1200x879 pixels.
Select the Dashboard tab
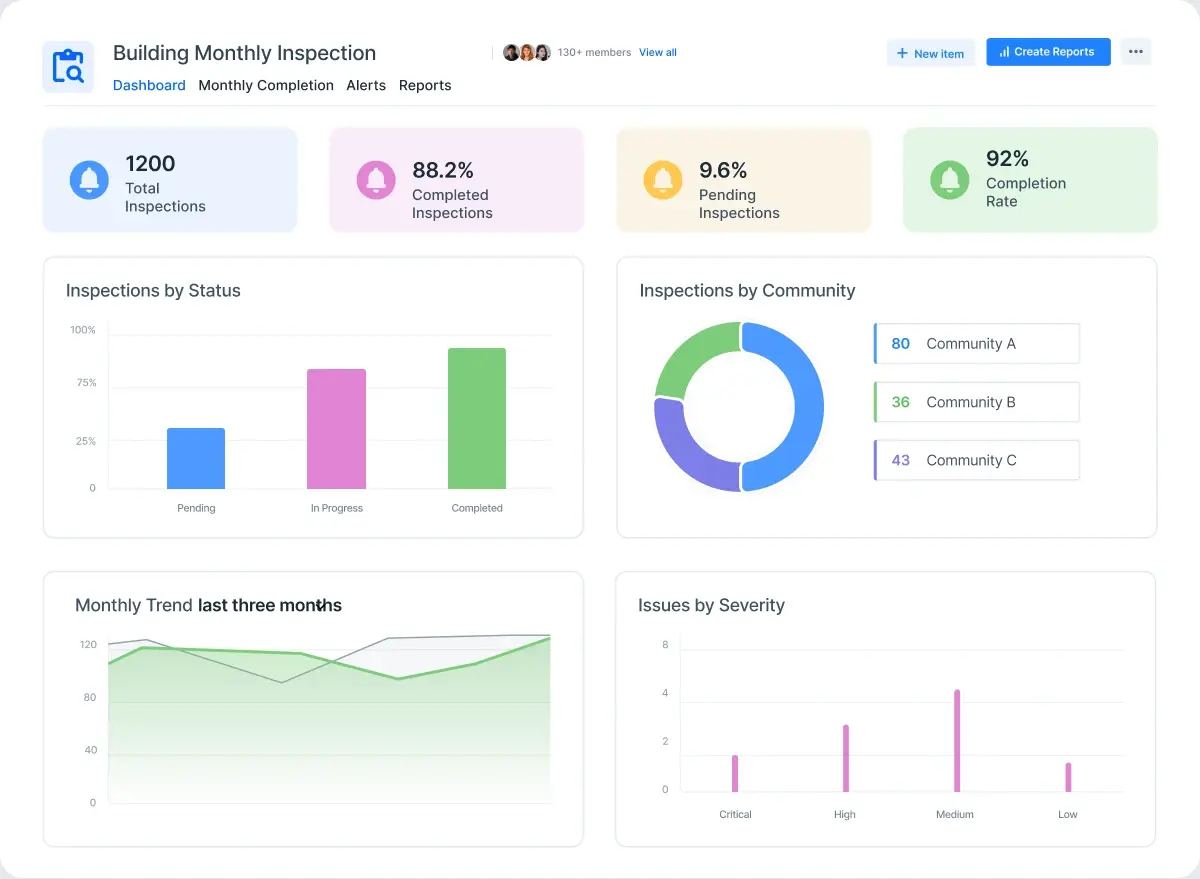coord(149,86)
